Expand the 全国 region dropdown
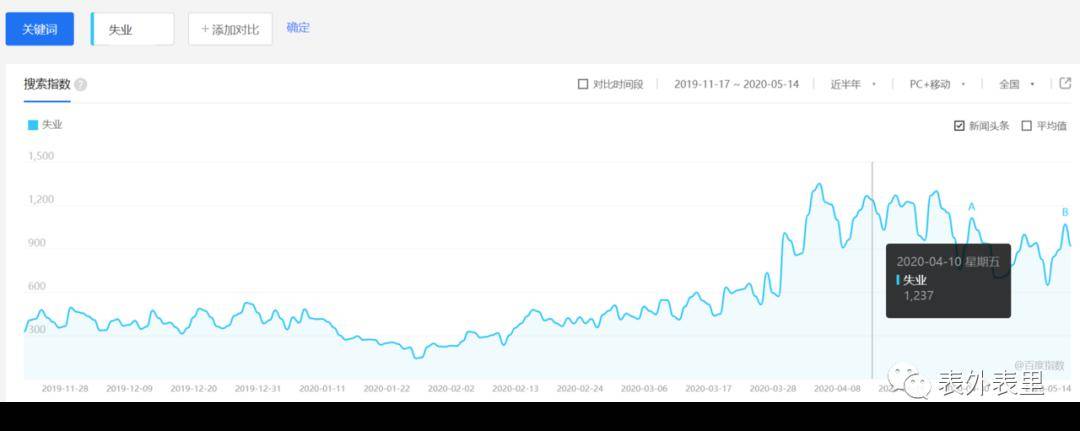Screen dimensions: 1080x431 (x=1017, y=84)
